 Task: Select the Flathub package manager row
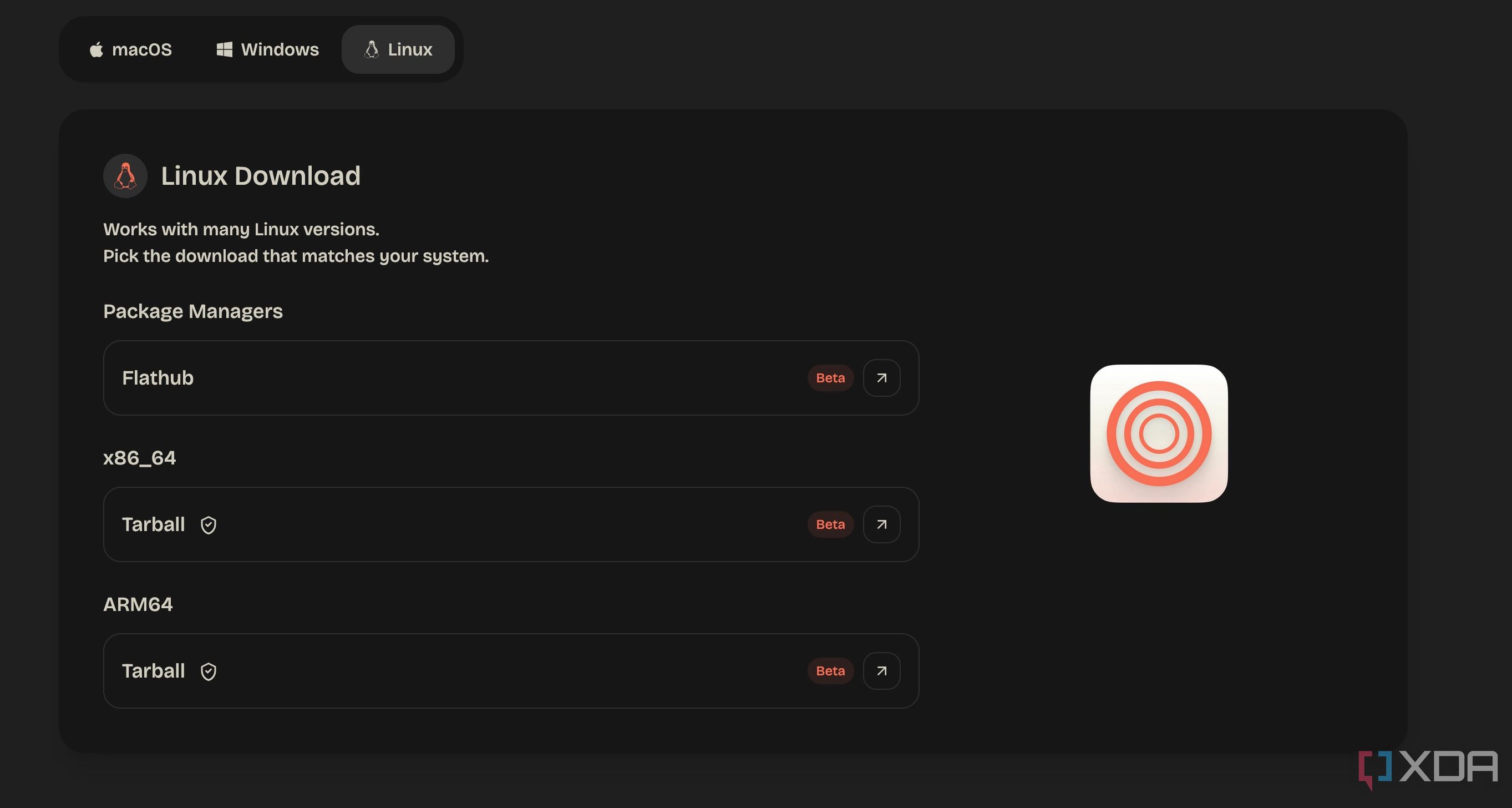coord(511,377)
